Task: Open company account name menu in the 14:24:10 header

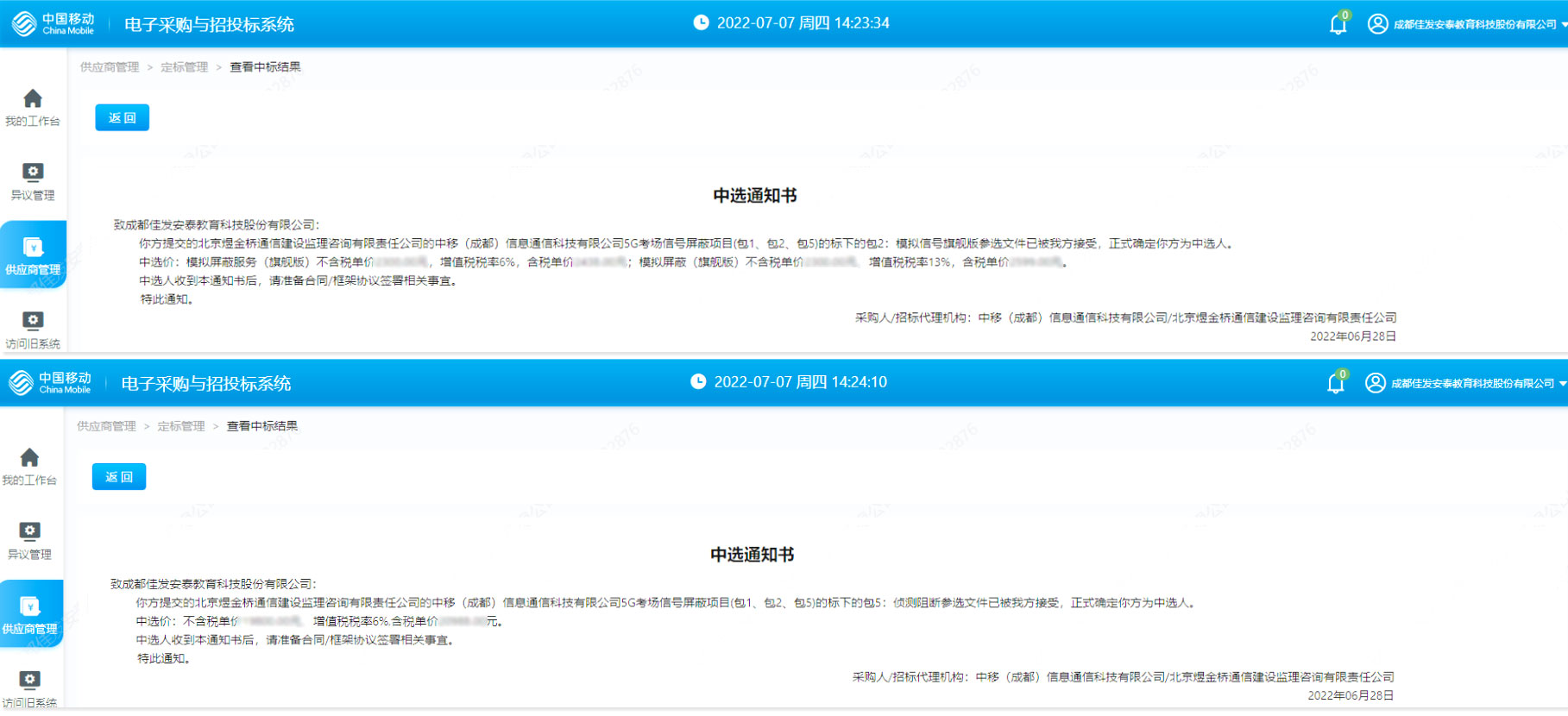Action: click(x=1472, y=384)
